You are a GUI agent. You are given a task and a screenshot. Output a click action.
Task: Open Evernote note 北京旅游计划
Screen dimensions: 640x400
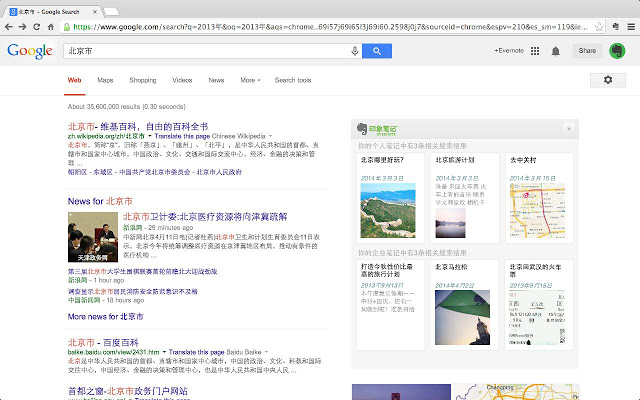[464, 198]
